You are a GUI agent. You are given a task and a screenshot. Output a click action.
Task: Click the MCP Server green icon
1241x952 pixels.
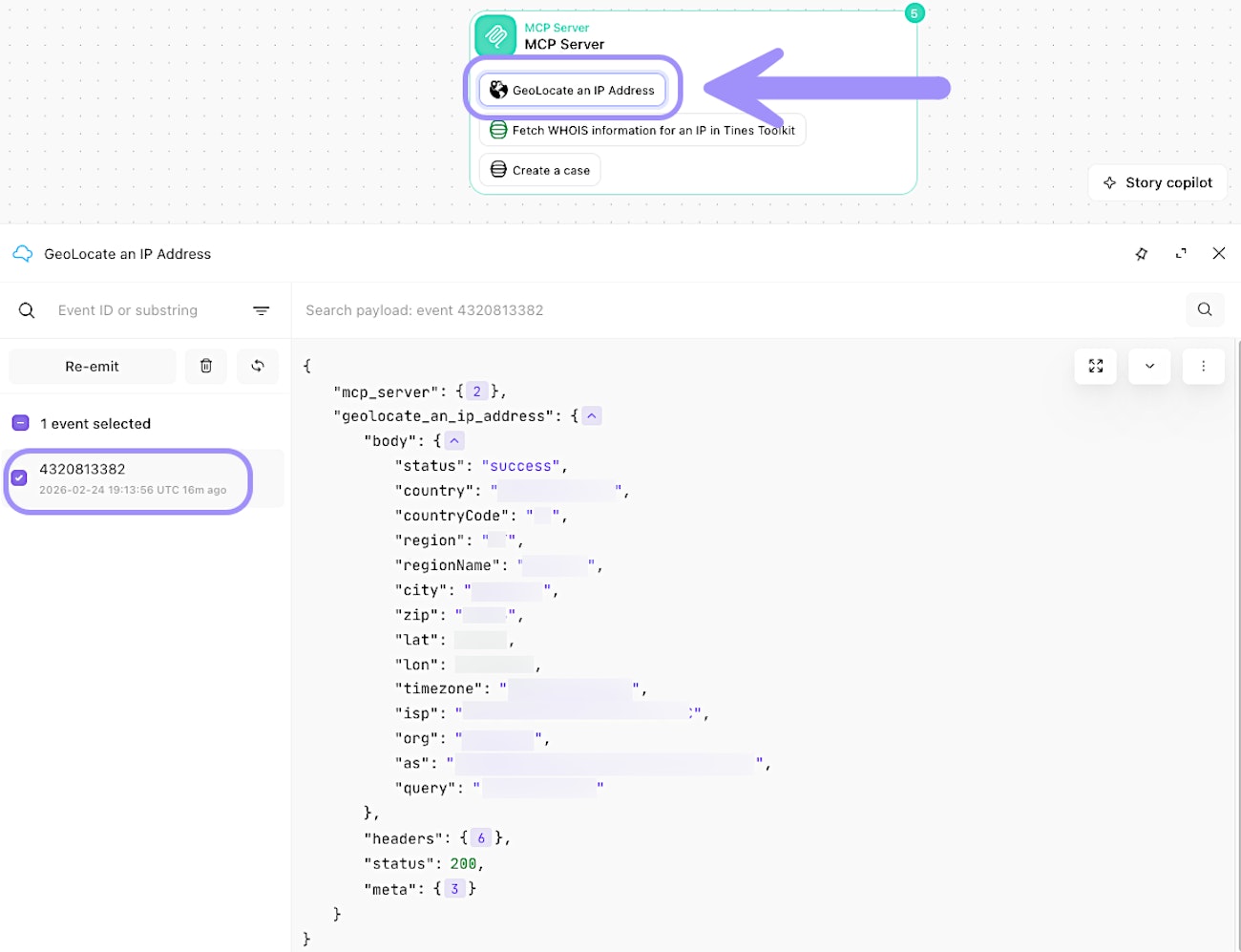coord(495,36)
